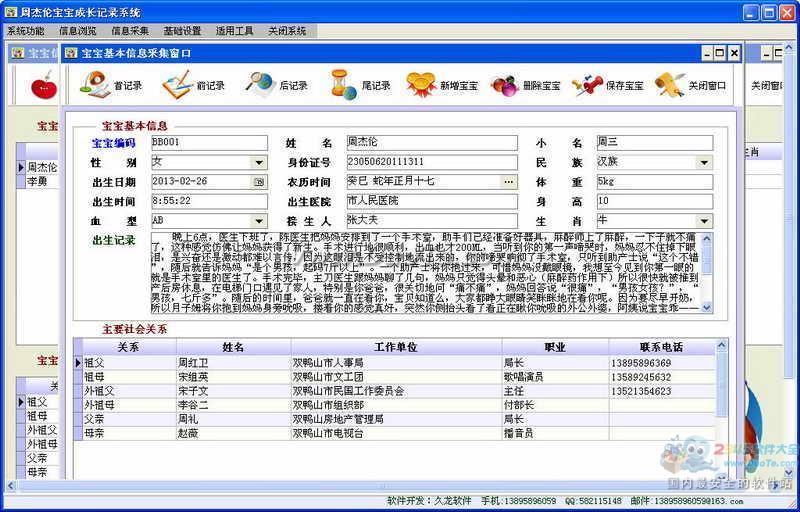Go to previous record (前记录)

pyautogui.click(x=193, y=85)
